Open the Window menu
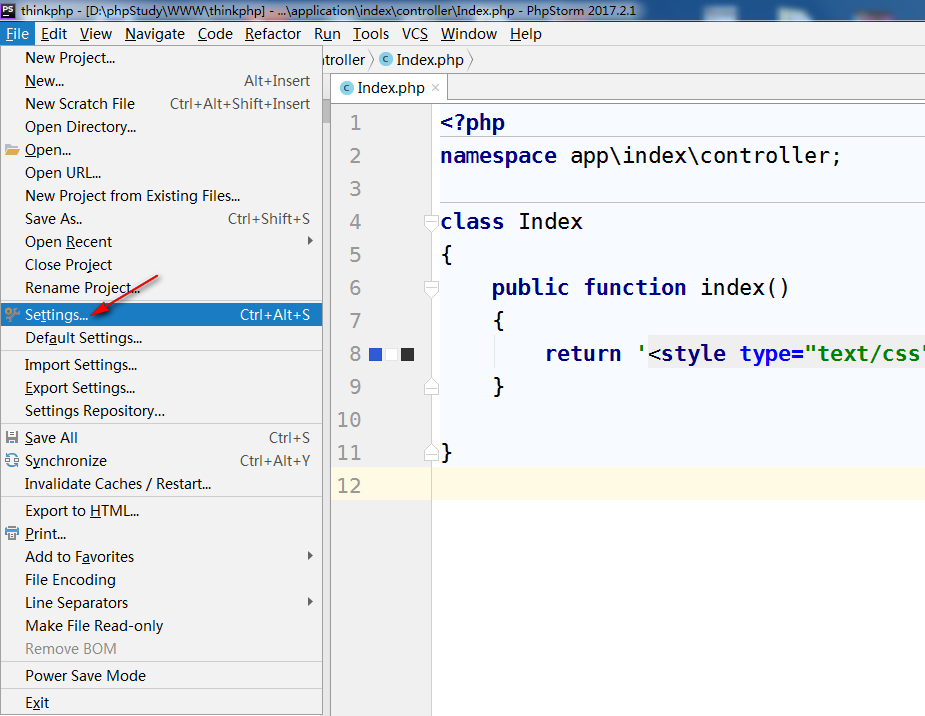925x716 pixels. click(468, 34)
